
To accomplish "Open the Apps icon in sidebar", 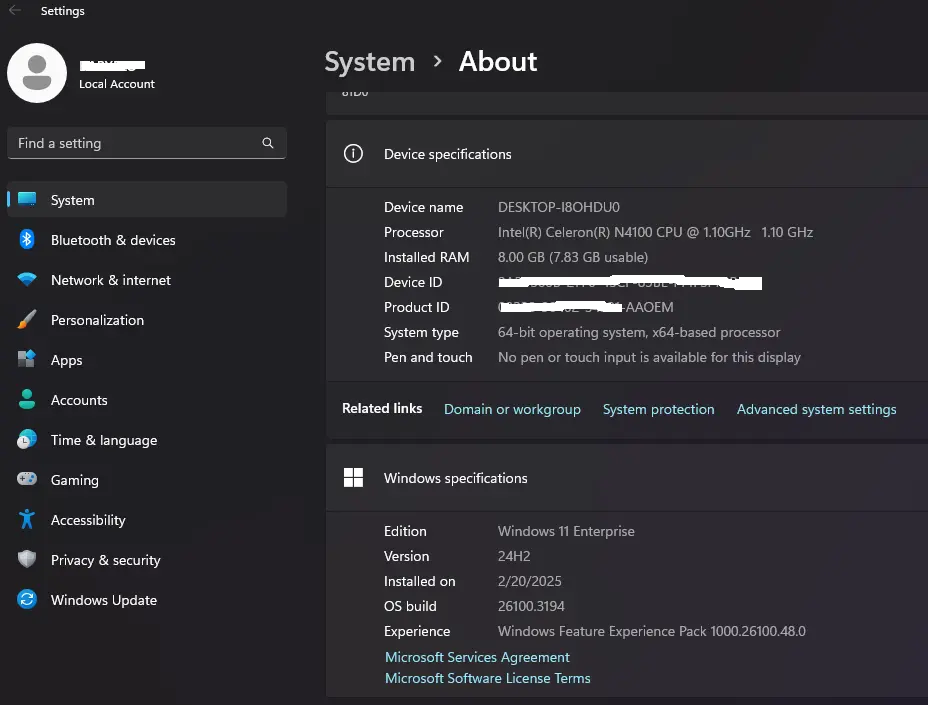I will pos(27,359).
